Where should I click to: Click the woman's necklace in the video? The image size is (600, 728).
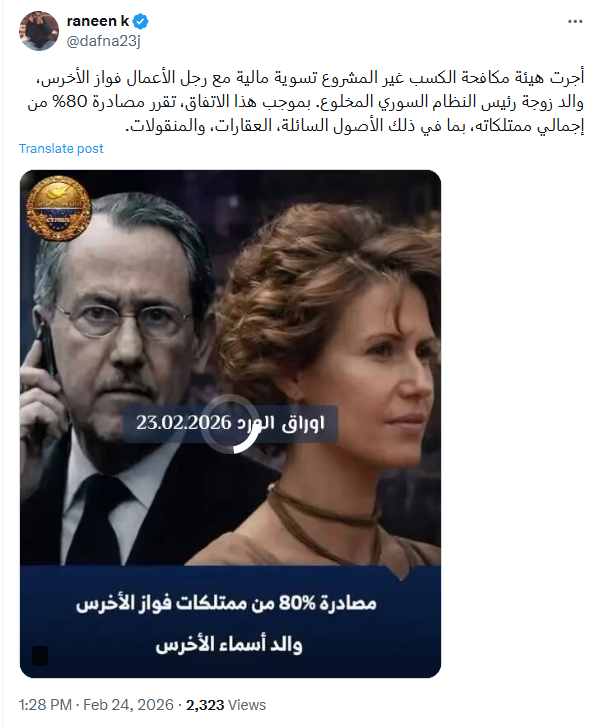(325, 515)
